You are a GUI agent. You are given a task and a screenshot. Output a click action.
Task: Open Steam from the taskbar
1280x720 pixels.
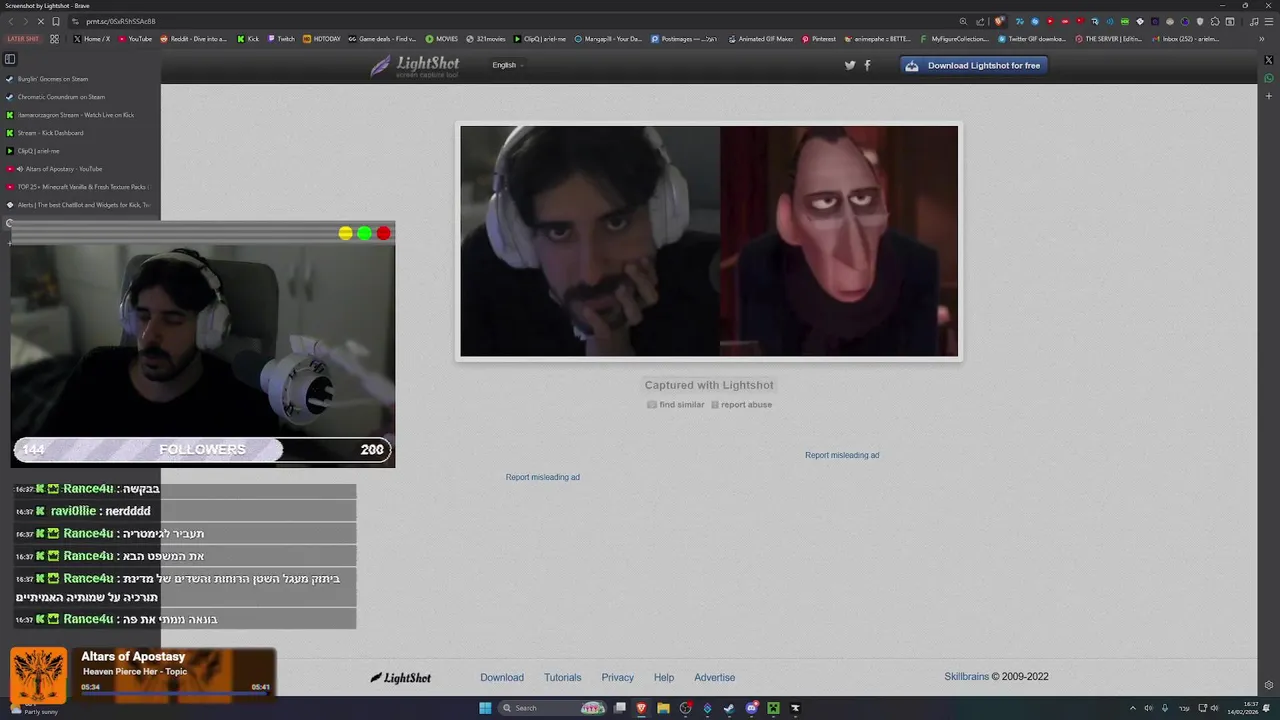729,708
